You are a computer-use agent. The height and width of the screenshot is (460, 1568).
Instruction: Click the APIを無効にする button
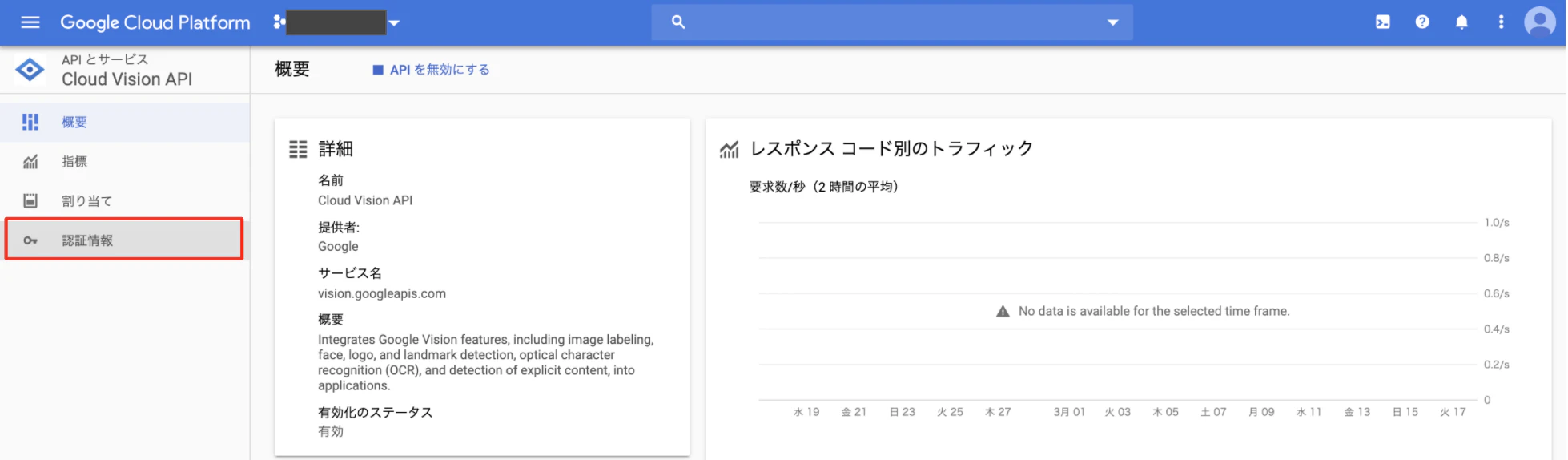[x=431, y=70]
